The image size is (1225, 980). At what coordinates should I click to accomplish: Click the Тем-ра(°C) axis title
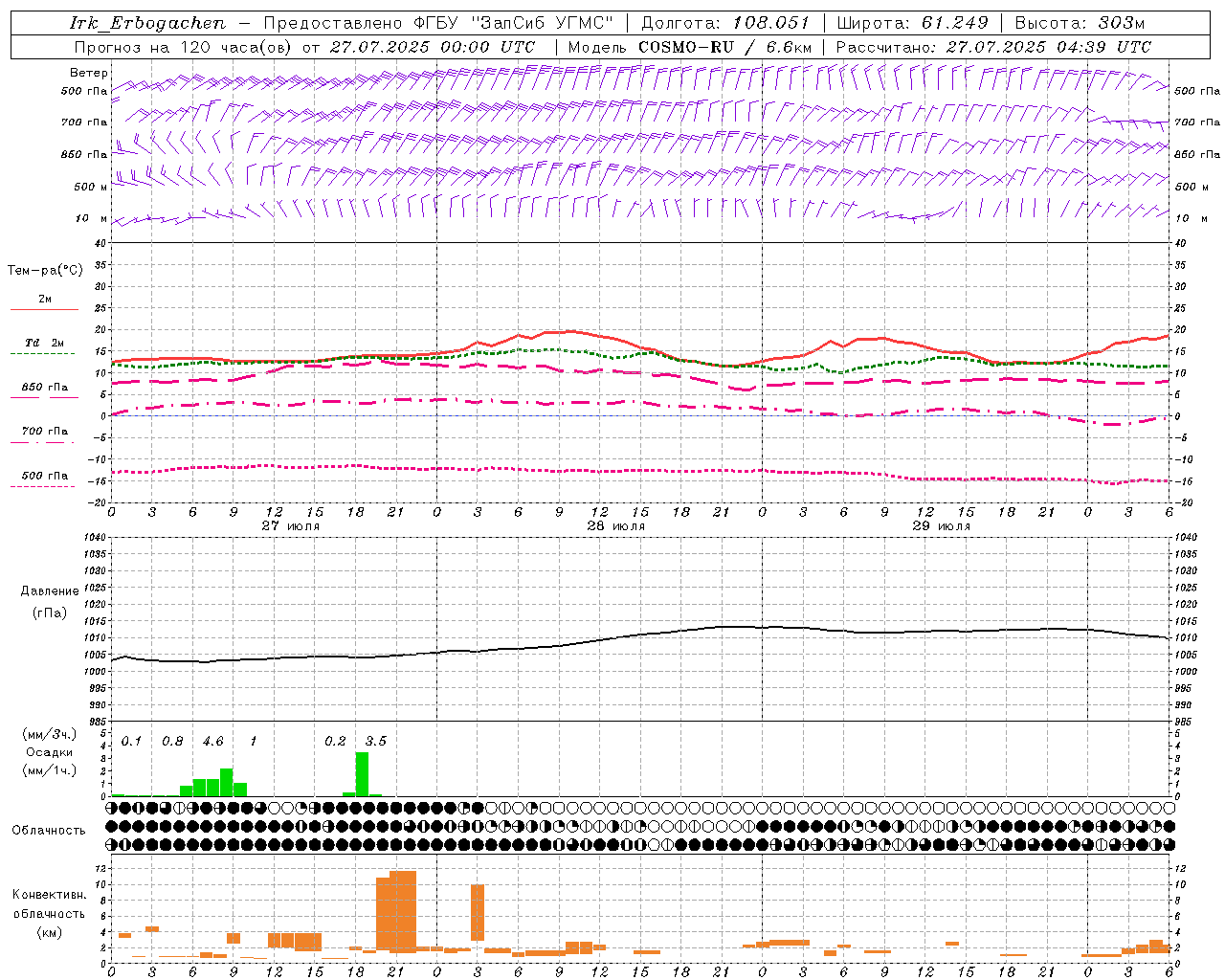coord(45,271)
